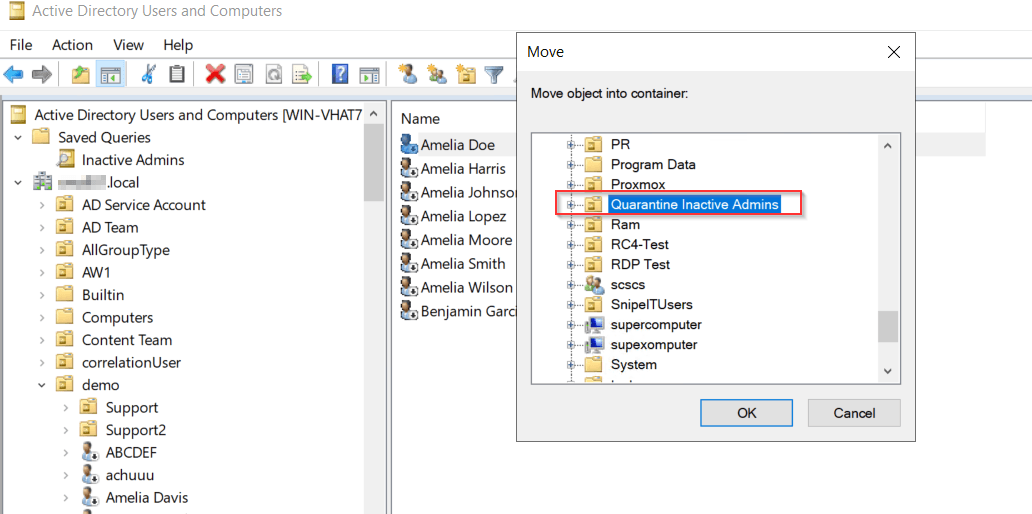Viewport: 1032px width, 514px height.
Task: Click the Move dialog scrollbar down arrow
Action: (x=888, y=371)
